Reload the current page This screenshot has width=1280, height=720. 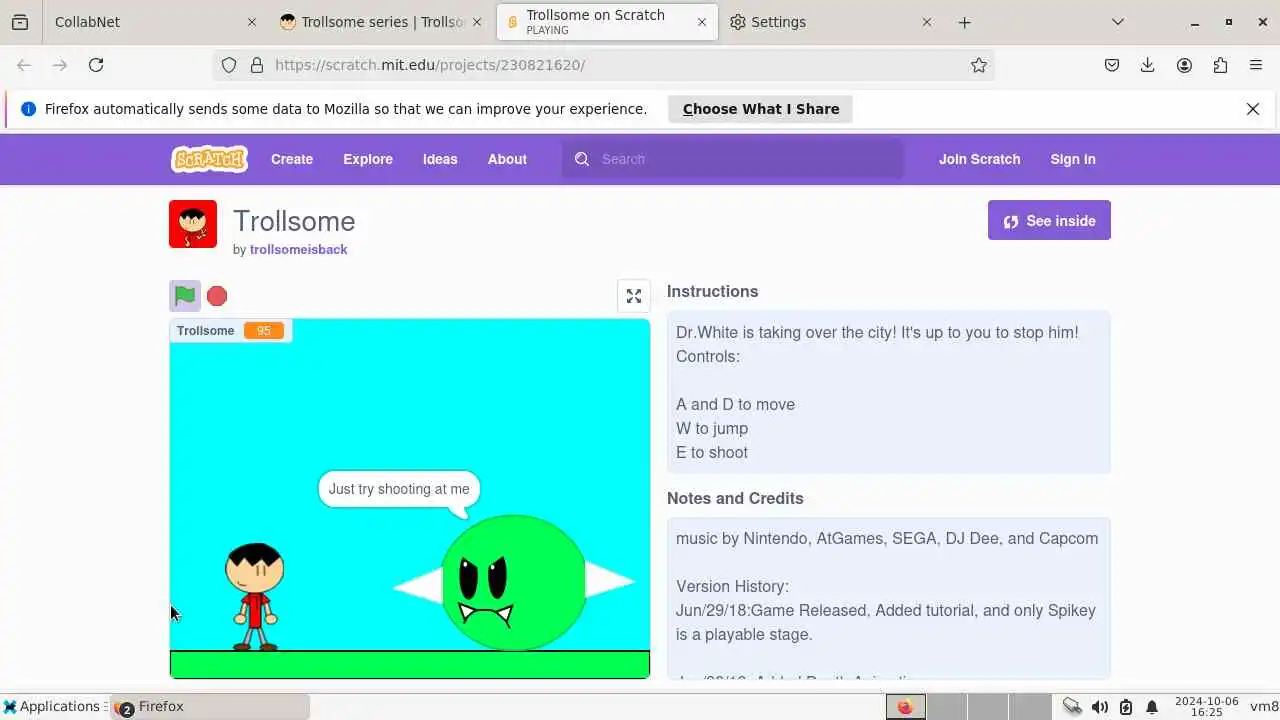point(96,65)
